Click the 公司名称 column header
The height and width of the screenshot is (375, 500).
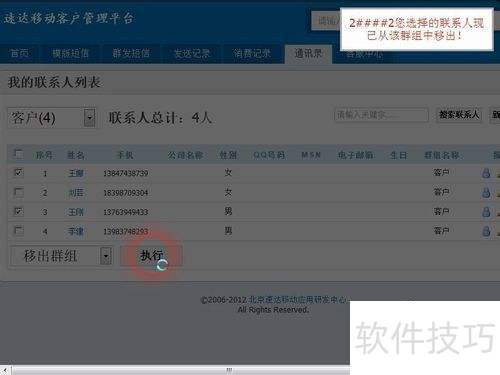(x=185, y=155)
